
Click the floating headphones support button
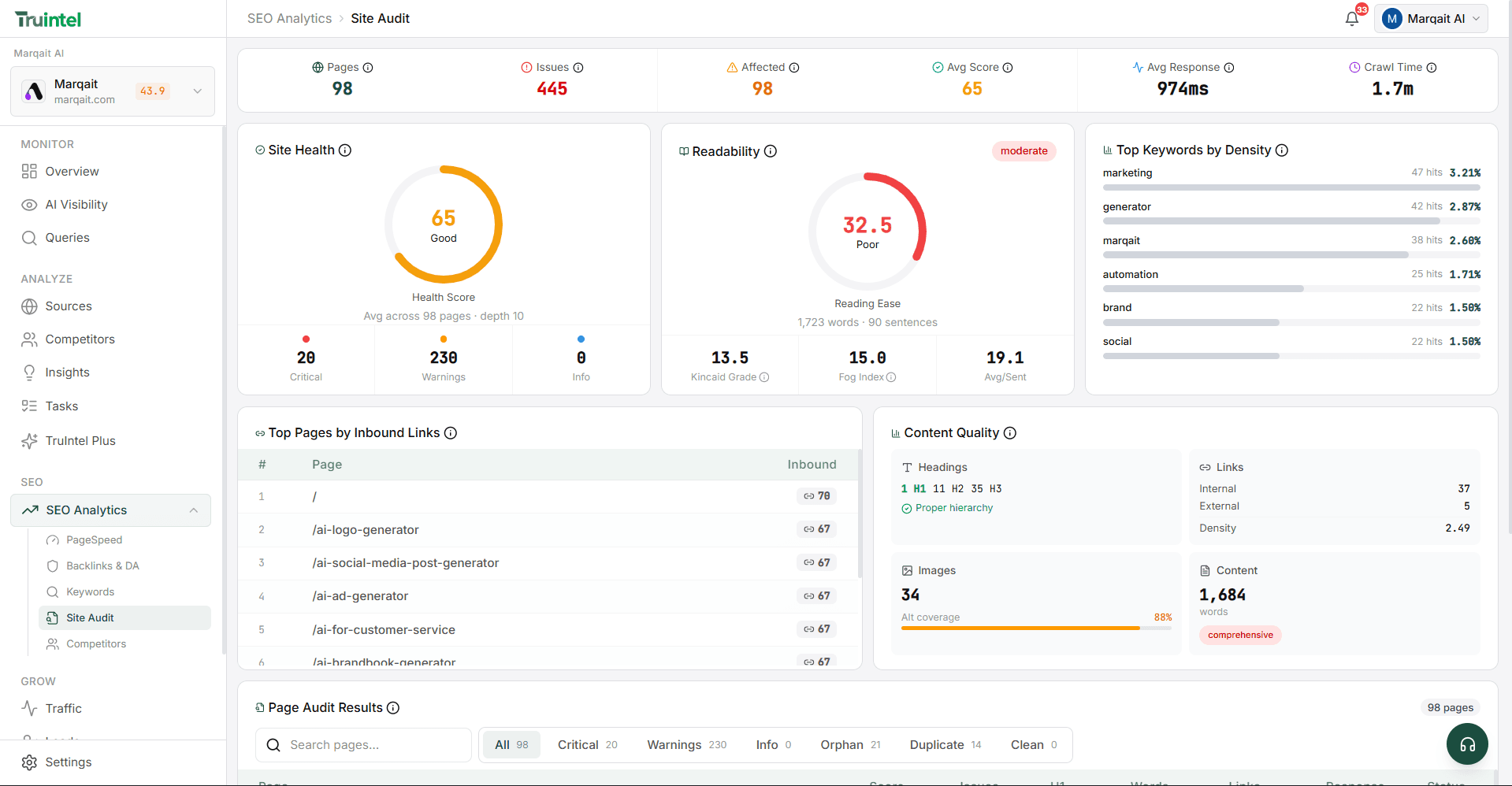click(1466, 743)
